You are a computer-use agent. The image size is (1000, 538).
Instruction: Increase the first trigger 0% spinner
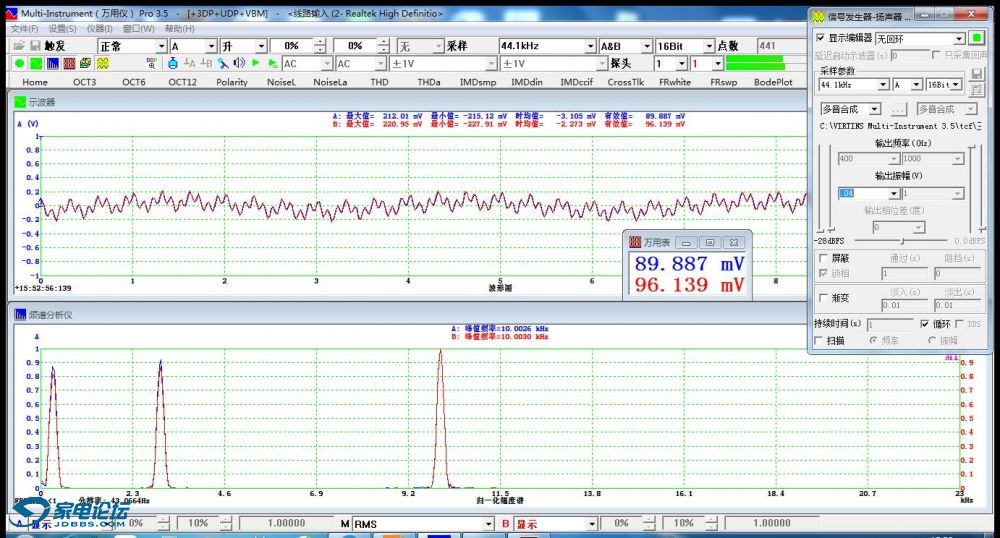pyautogui.click(x=320, y=43)
